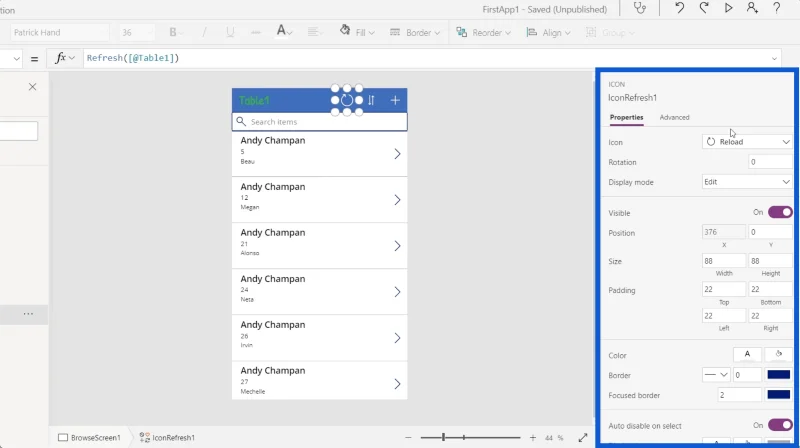Open the Icon Reload dropdown
The width and height of the screenshot is (800, 448).
pyautogui.click(x=747, y=142)
